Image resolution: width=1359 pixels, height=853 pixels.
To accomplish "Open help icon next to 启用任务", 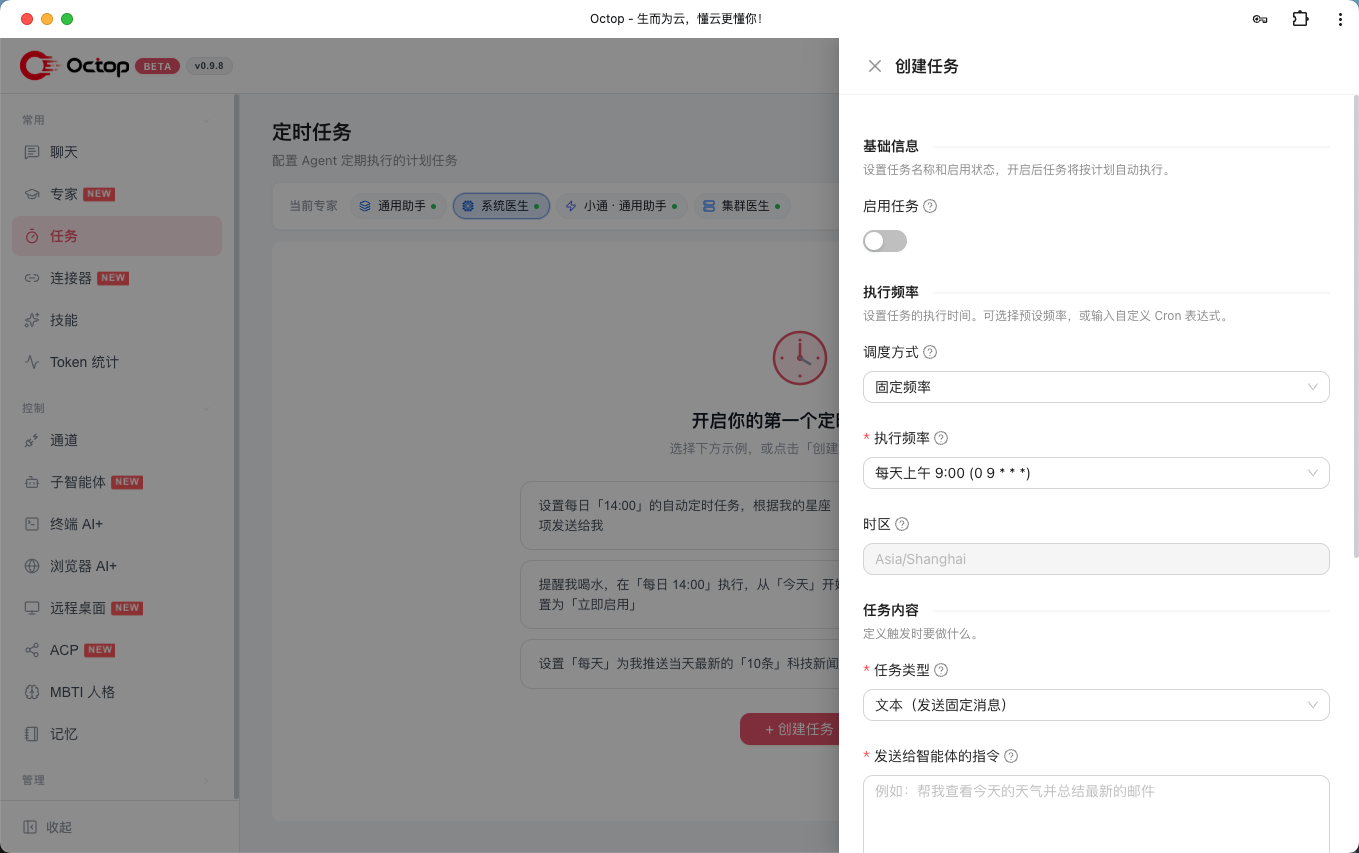I will (930, 206).
